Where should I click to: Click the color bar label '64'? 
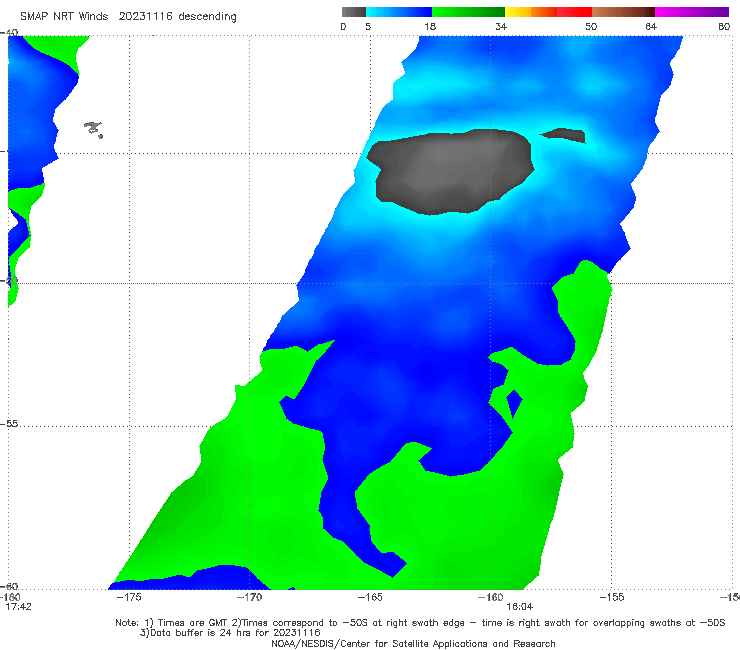[x=651, y=27]
